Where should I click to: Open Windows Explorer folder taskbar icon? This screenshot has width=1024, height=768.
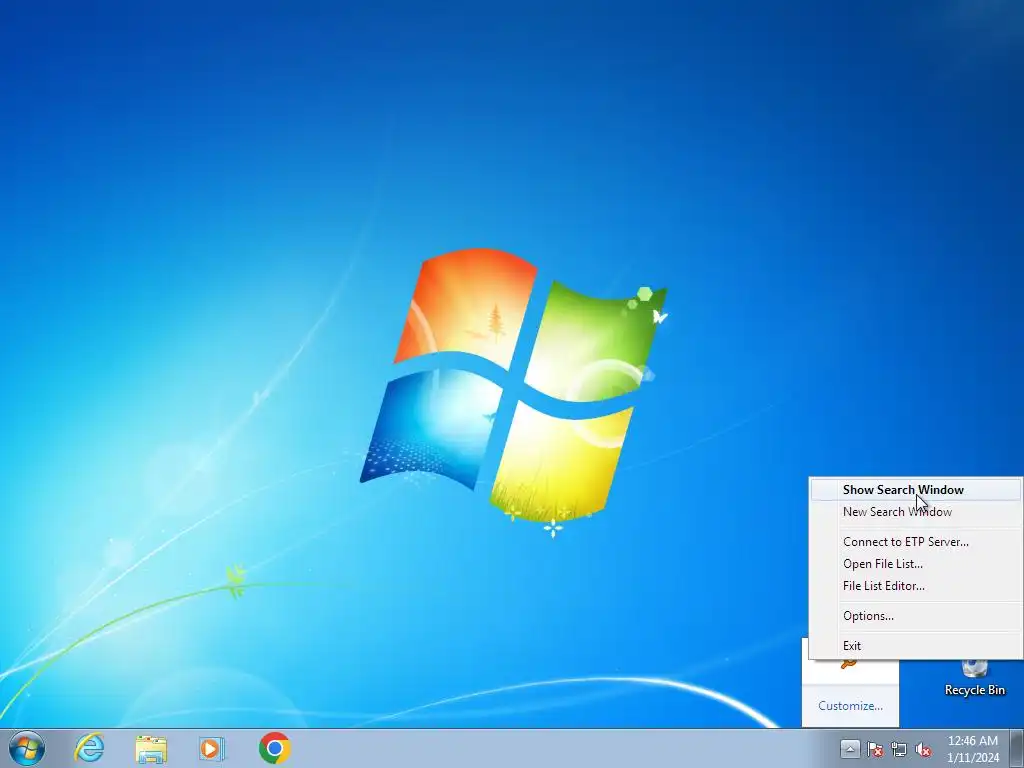point(151,749)
